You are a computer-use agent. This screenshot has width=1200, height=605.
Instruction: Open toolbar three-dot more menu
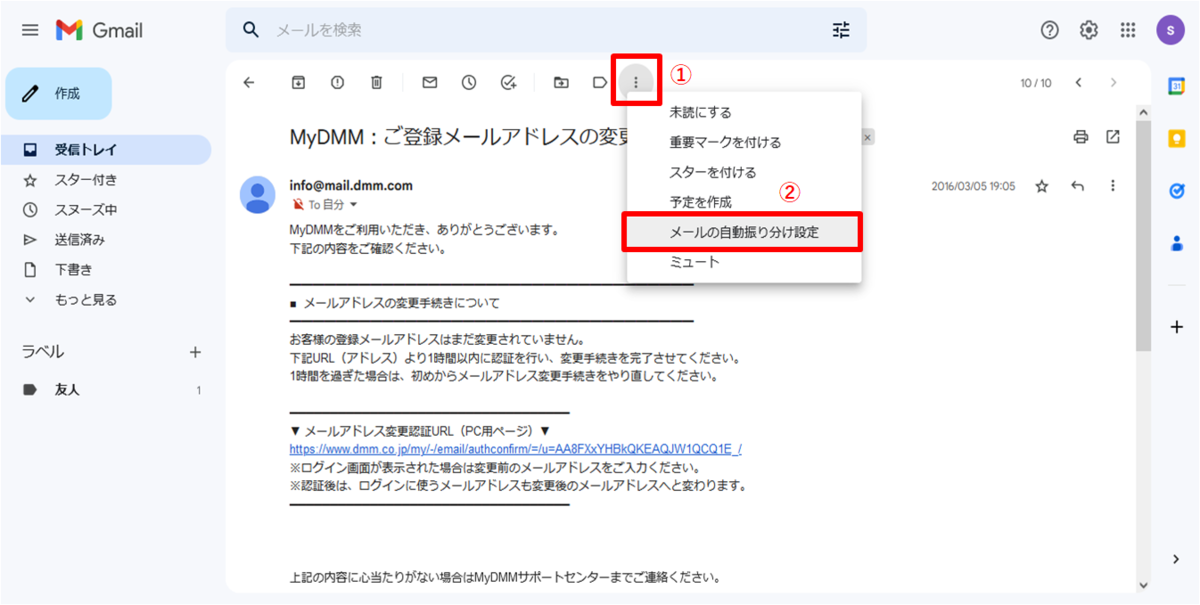[636, 82]
